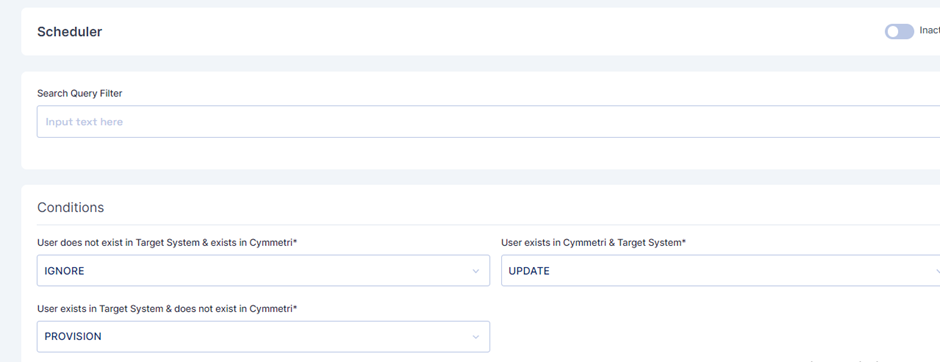Open the IGNORE condition dropdown
This screenshot has width=940, height=362.
(x=263, y=271)
